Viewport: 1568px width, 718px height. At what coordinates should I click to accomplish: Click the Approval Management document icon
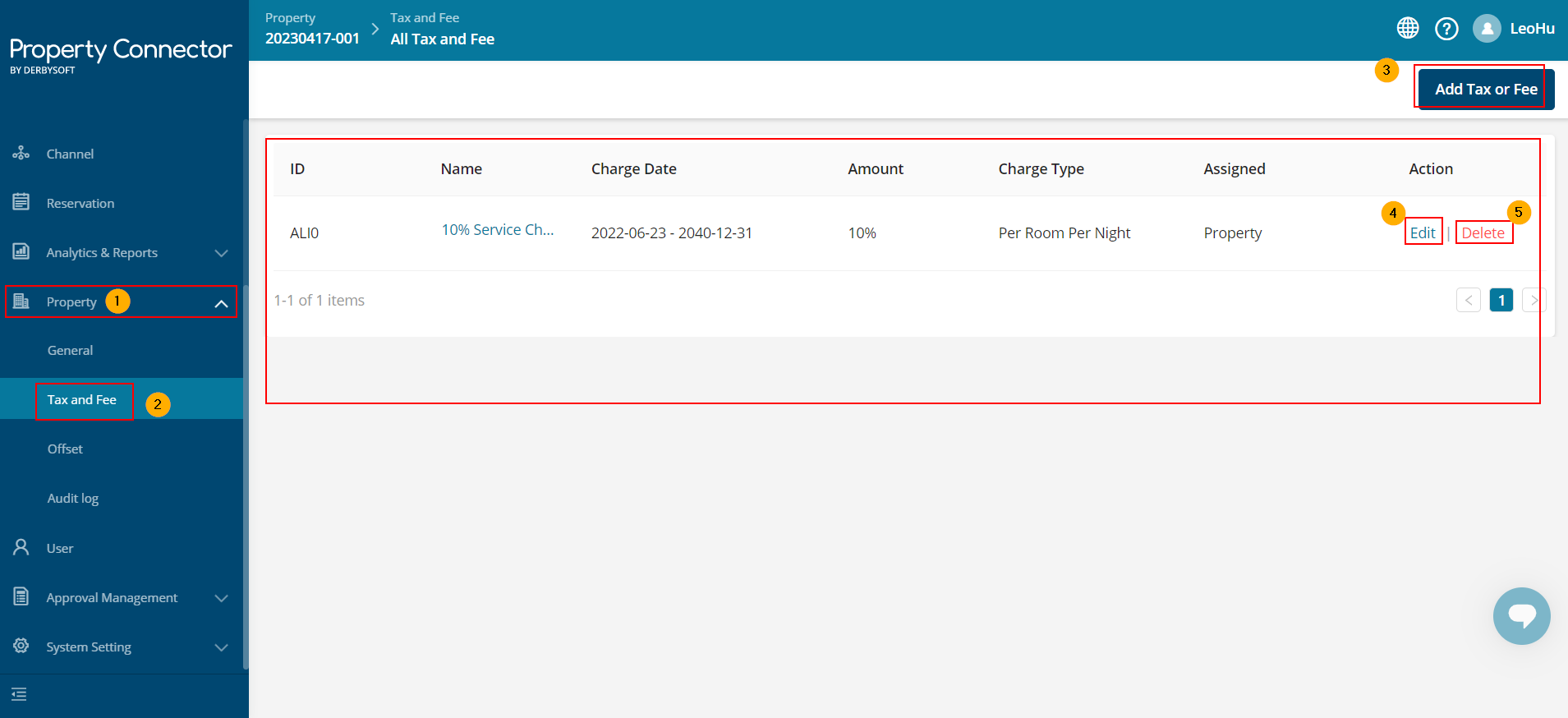pyautogui.click(x=21, y=596)
